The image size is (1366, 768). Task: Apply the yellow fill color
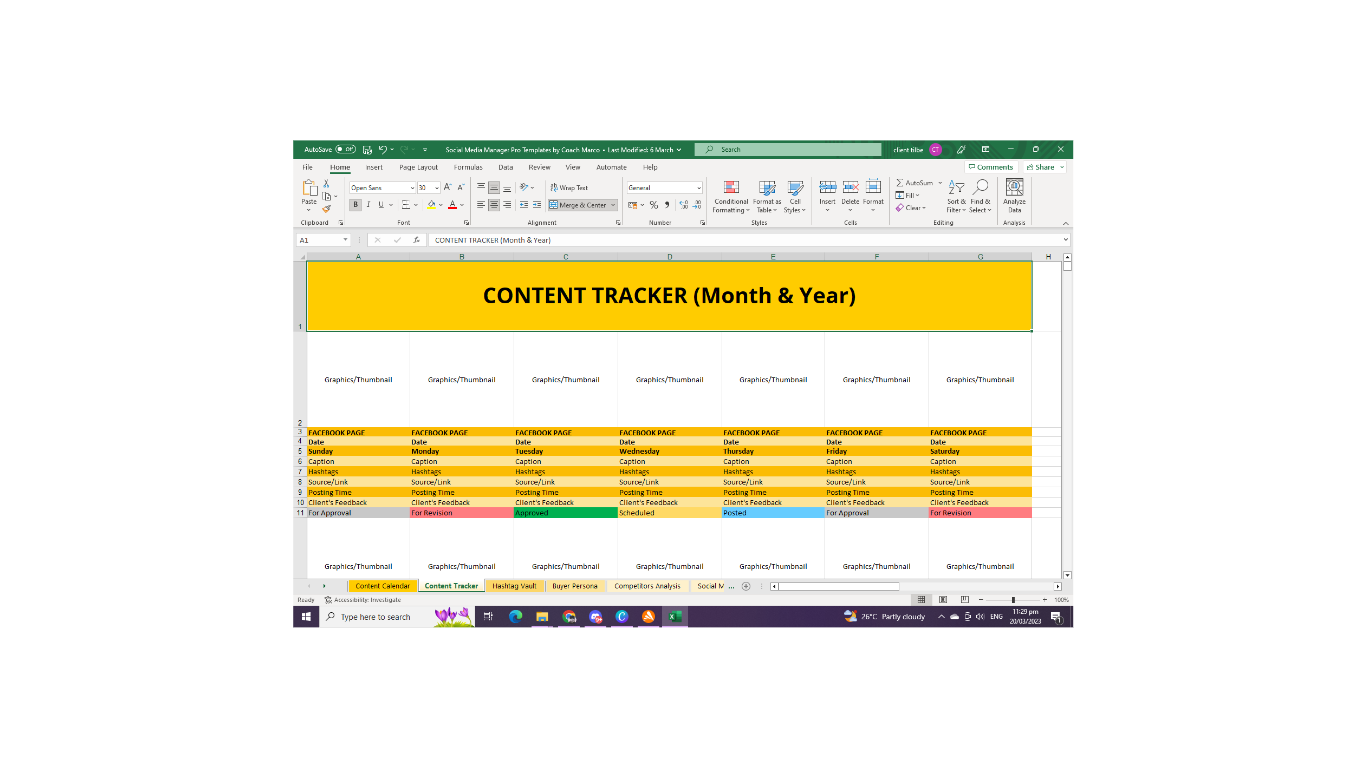[x=433, y=205]
